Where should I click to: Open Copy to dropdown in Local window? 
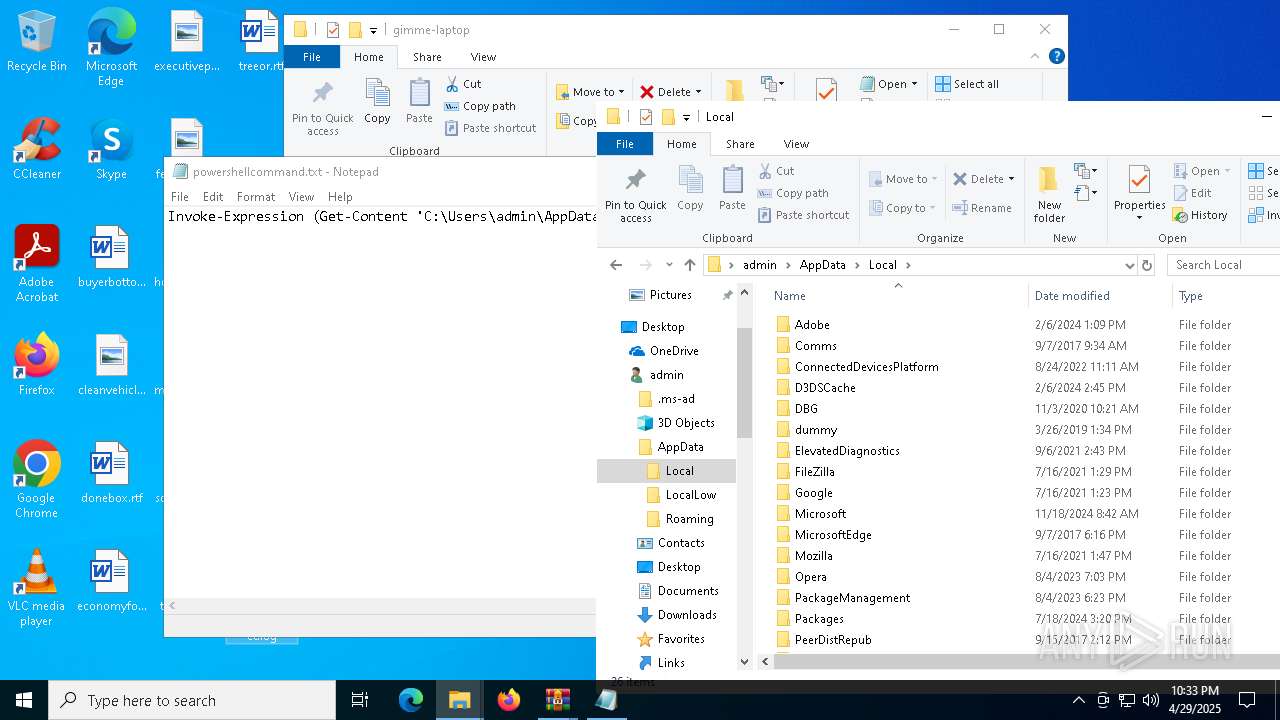[x=902, y=208]
